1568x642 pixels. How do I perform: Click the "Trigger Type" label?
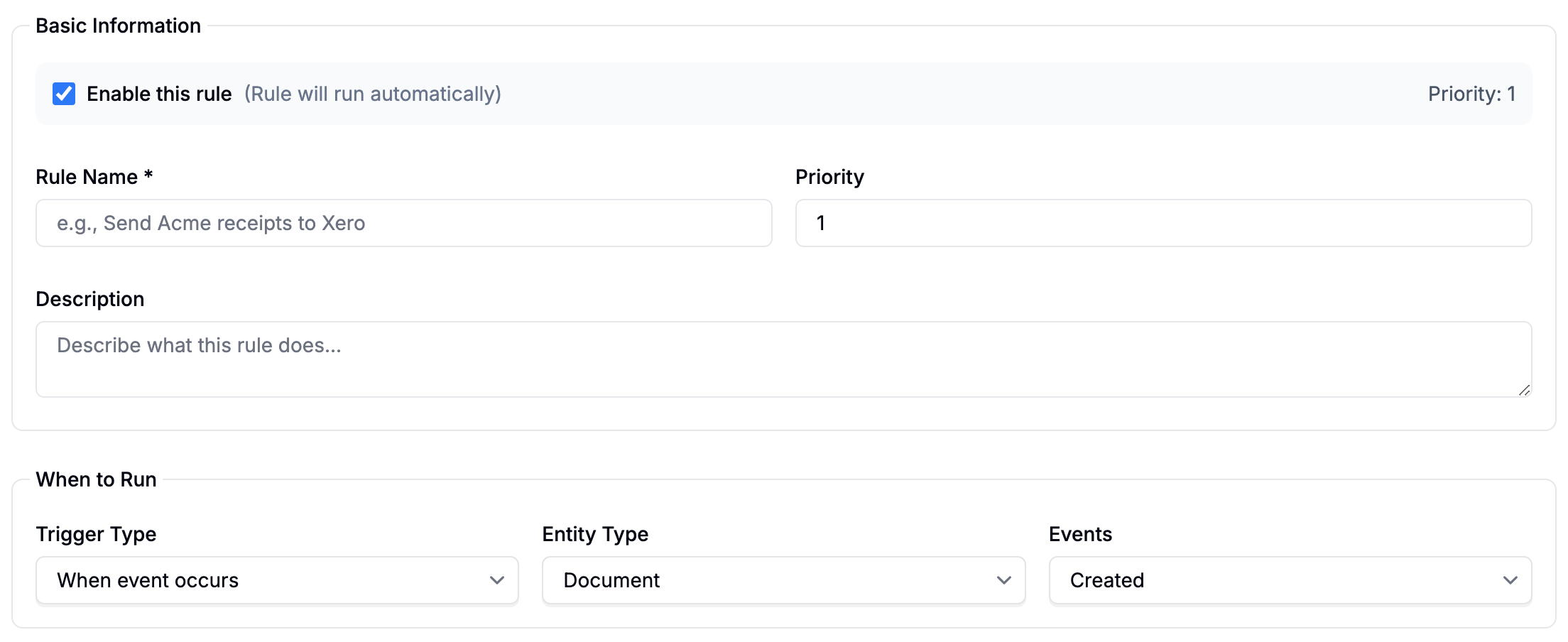click(96, 534)
